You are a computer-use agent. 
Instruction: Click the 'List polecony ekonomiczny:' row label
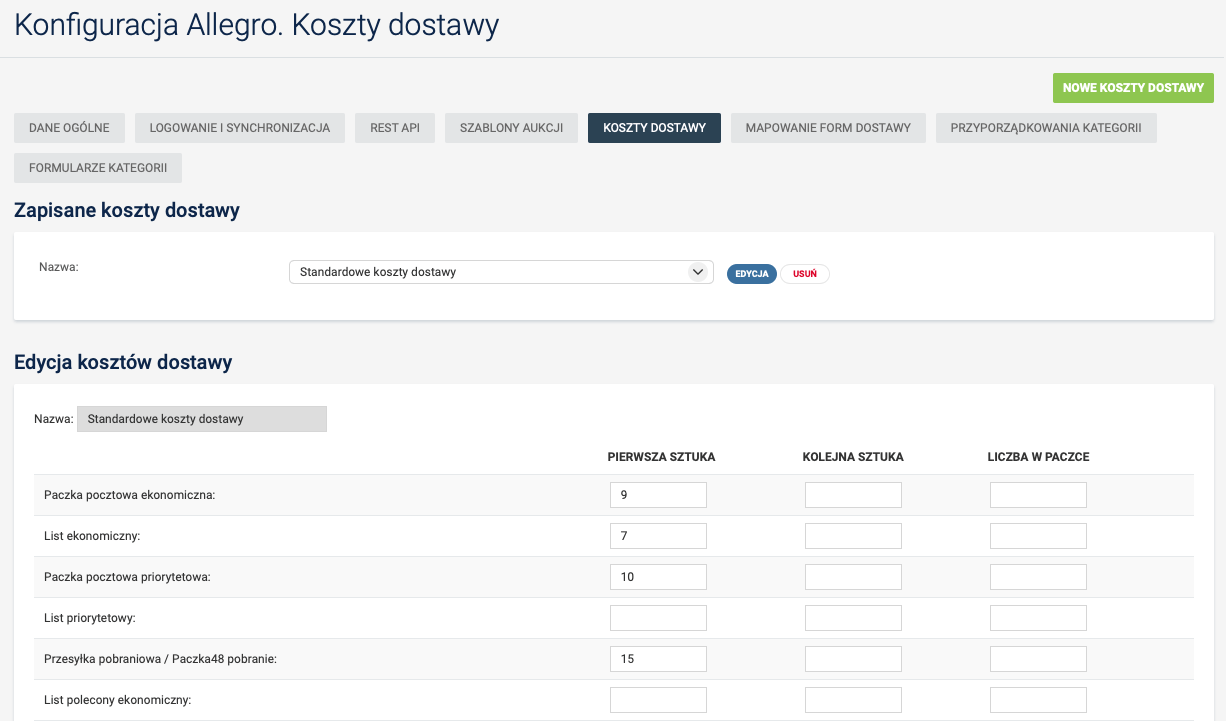click(118, 700)
